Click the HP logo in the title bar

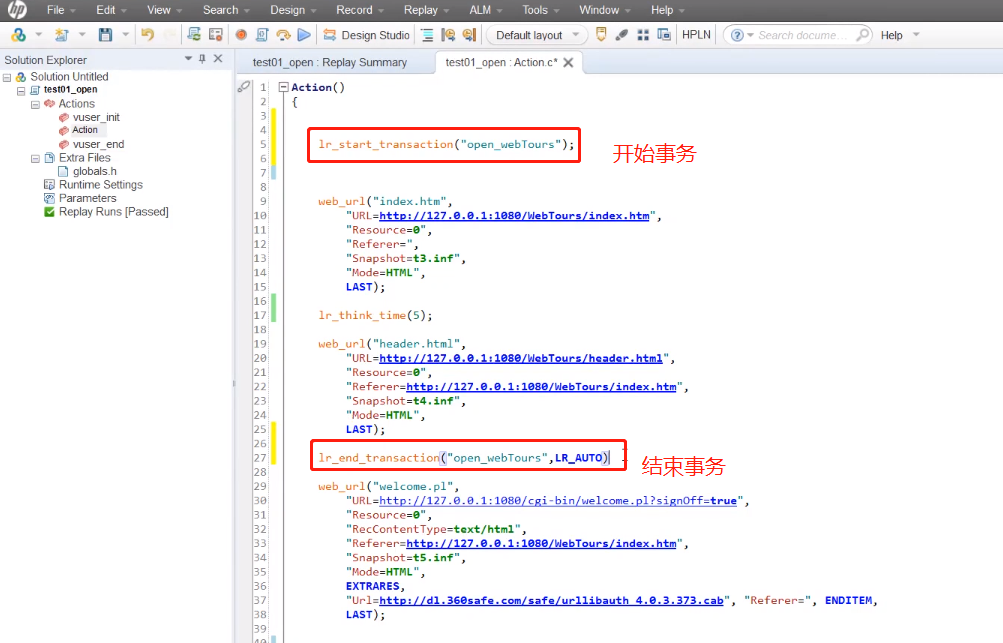tap(17, 10)
